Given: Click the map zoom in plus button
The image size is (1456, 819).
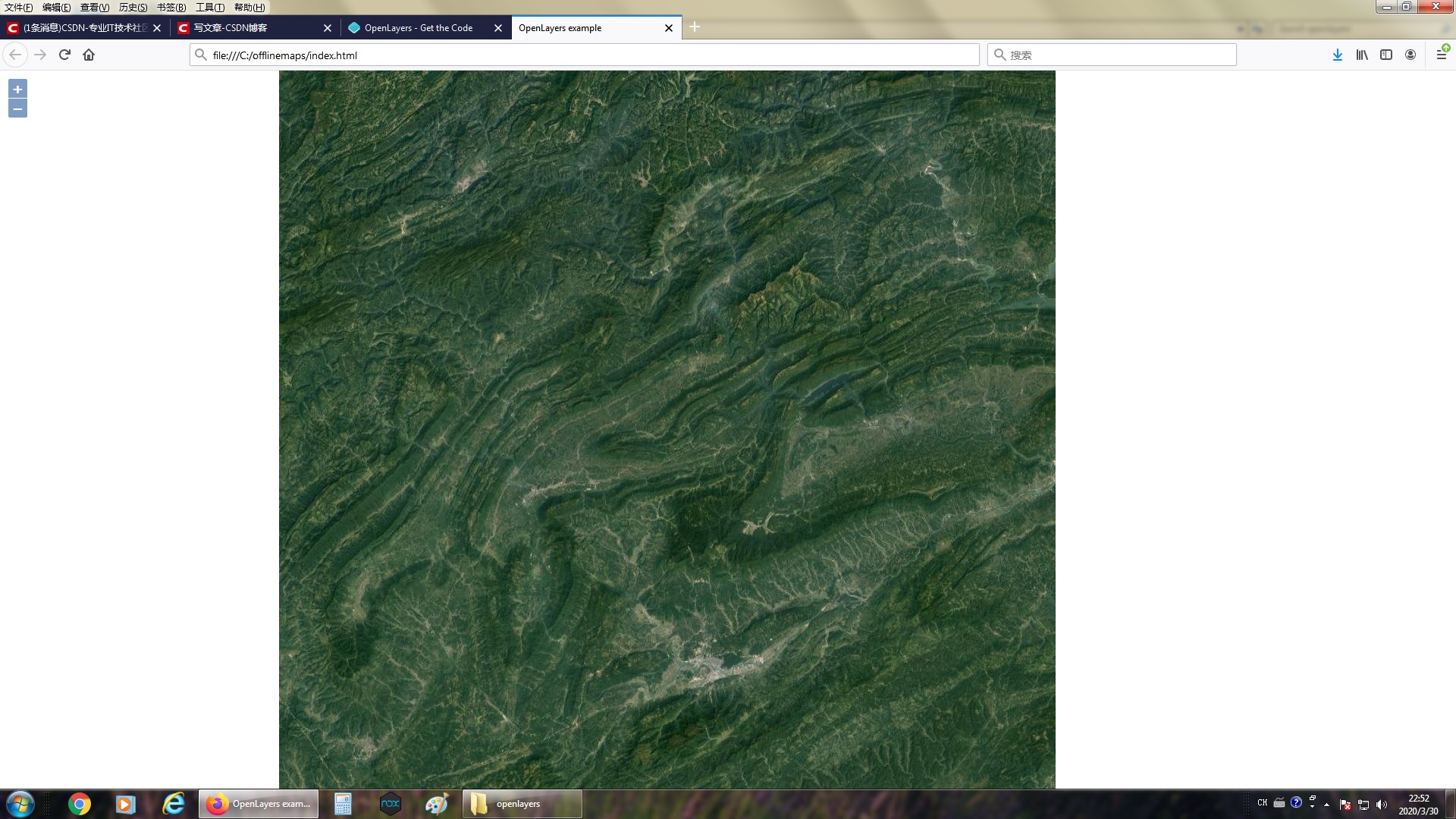Looking at the screenshot, I should (x=17, y=89).
